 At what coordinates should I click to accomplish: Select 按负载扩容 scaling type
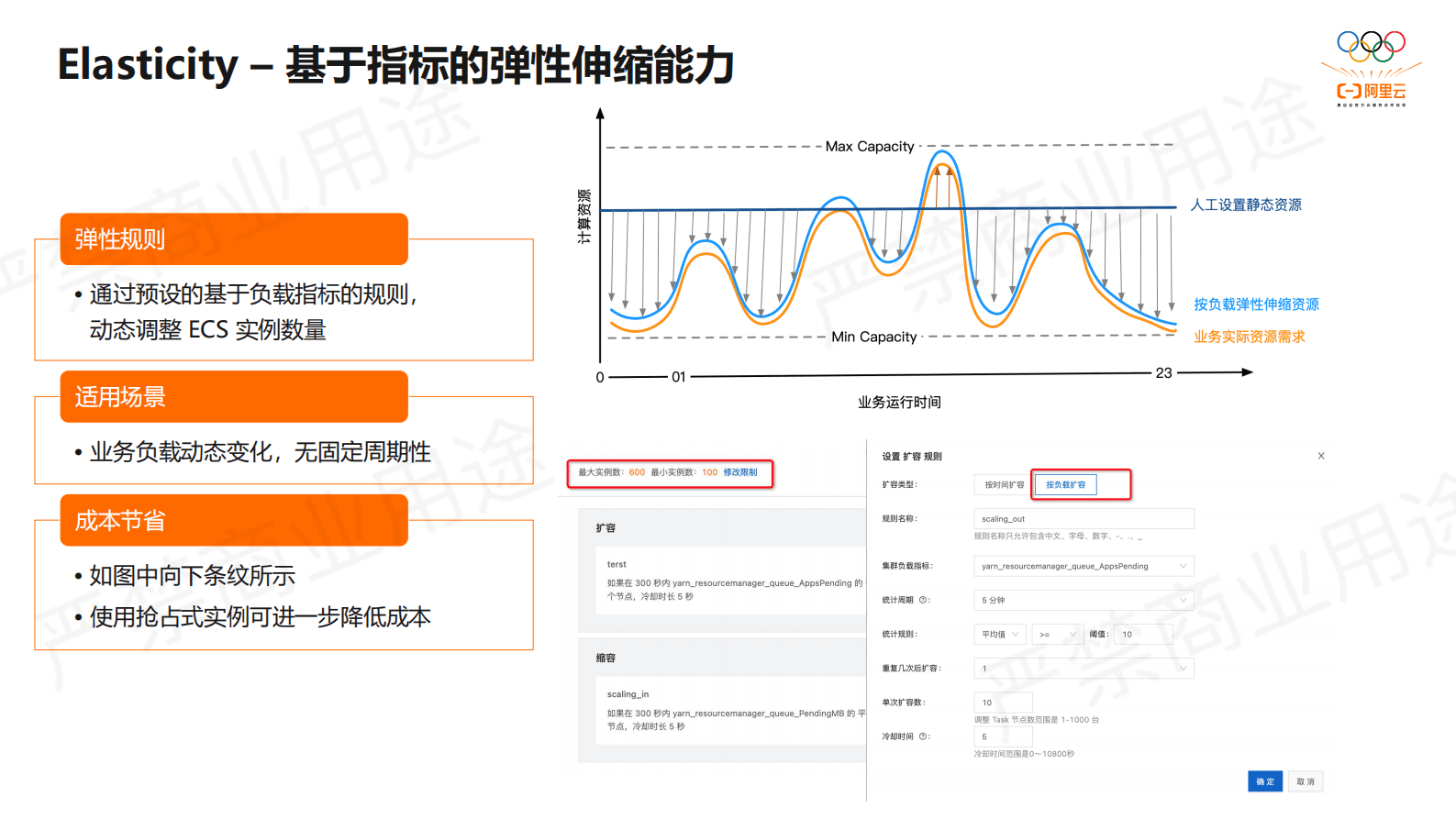[1065, 485]
